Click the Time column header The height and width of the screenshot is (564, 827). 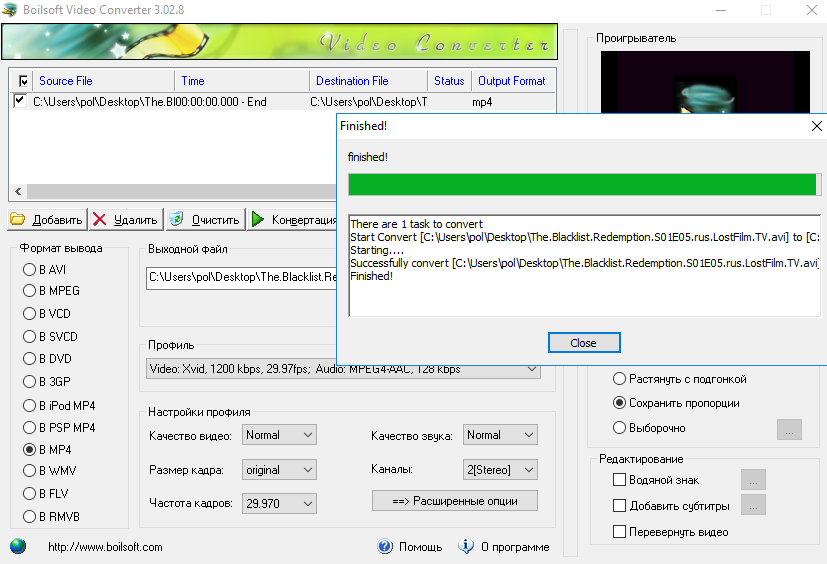pos(242,81)
